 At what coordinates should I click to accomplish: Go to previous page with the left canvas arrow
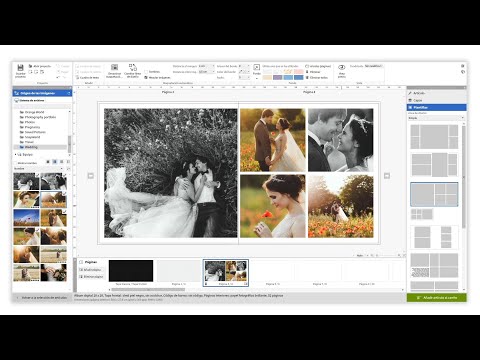91,175
